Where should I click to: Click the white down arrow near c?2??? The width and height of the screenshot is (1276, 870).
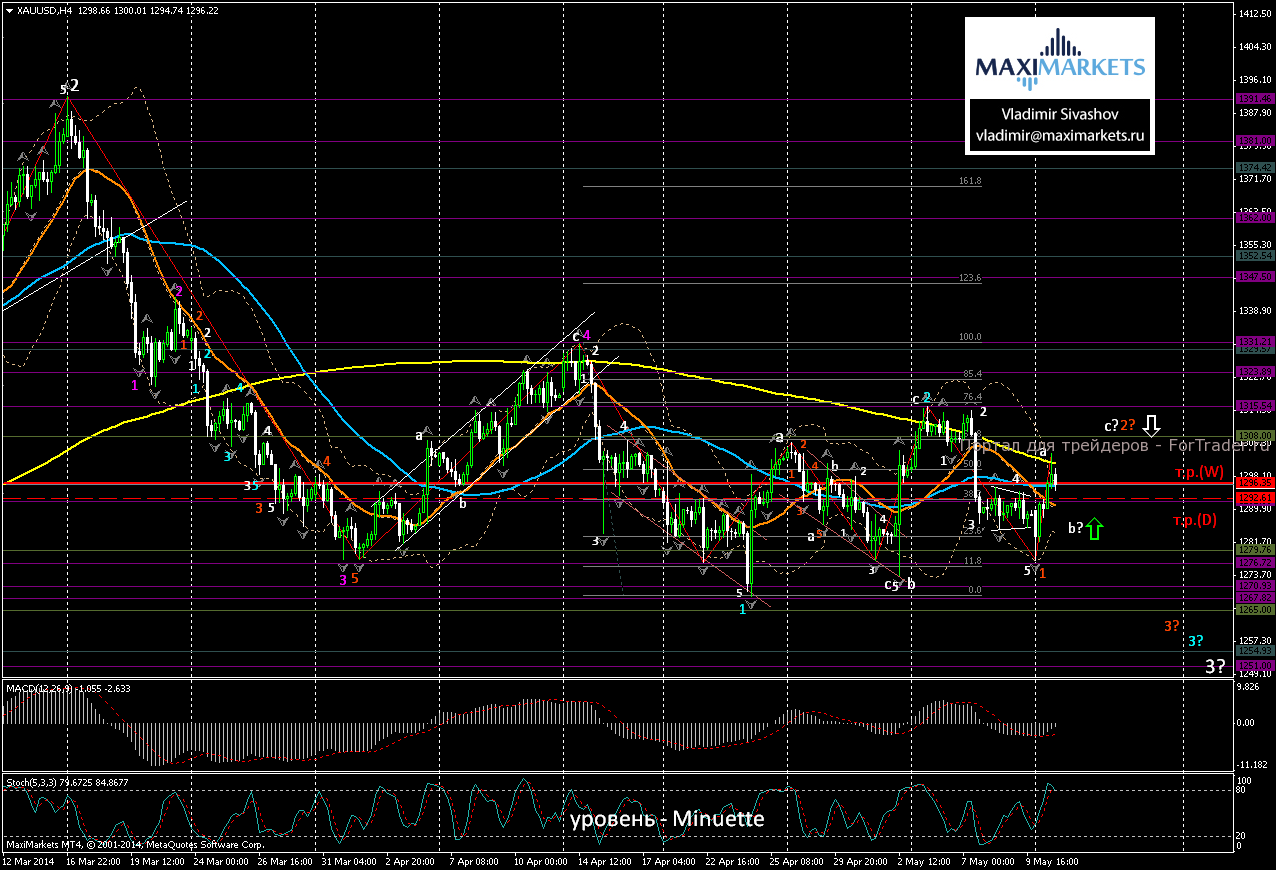point(1151,426)
